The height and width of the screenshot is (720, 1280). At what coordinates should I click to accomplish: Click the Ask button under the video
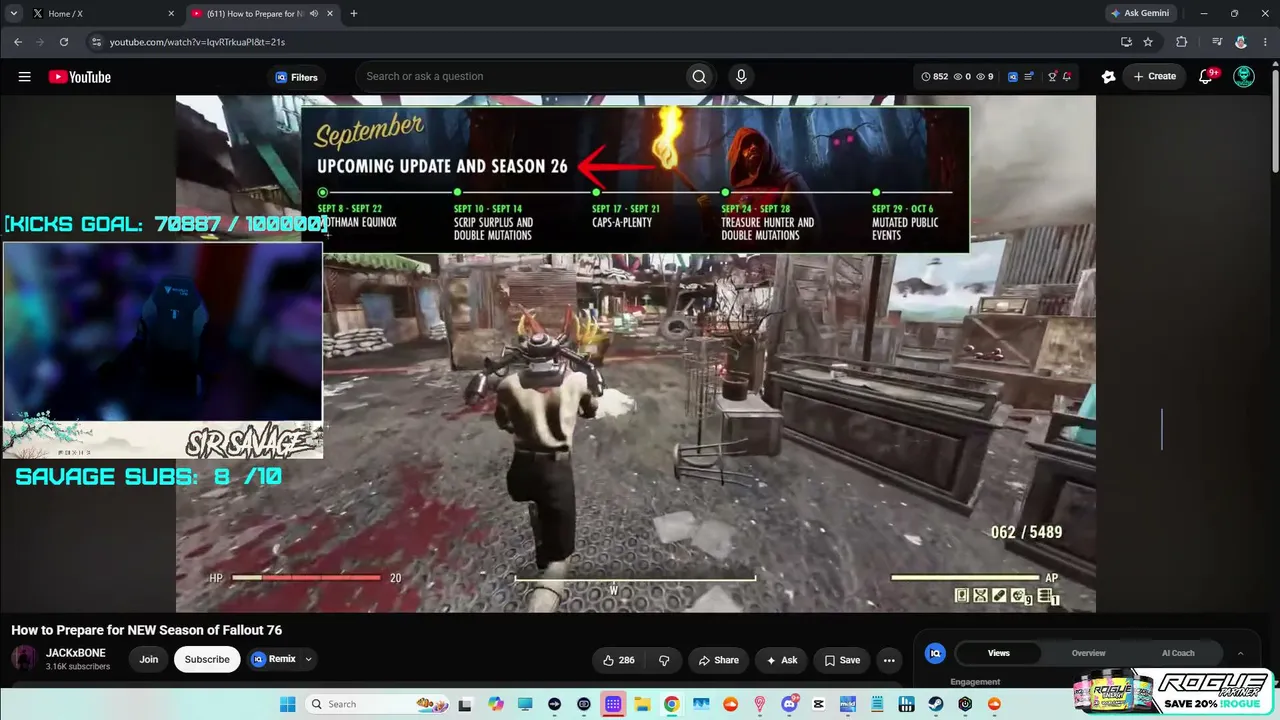coord(781,660)
